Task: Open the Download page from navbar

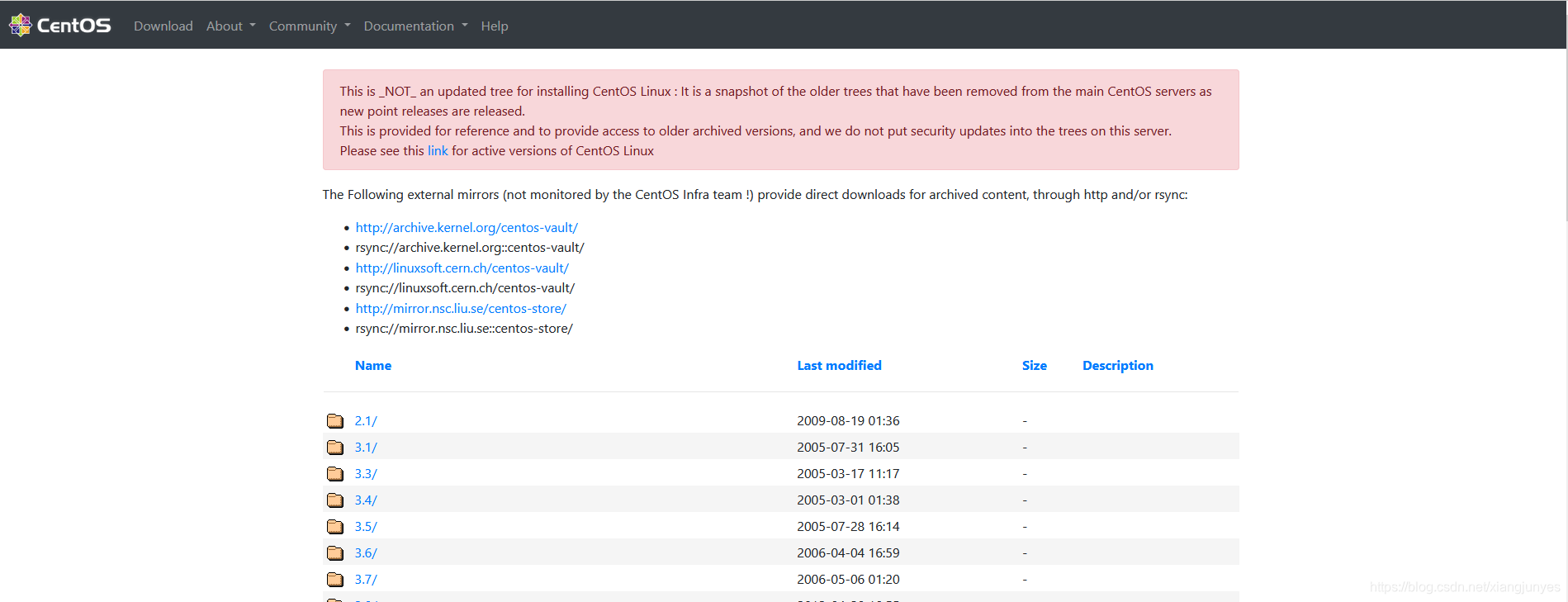Action: pyautogui.click(x=163, y=26)
